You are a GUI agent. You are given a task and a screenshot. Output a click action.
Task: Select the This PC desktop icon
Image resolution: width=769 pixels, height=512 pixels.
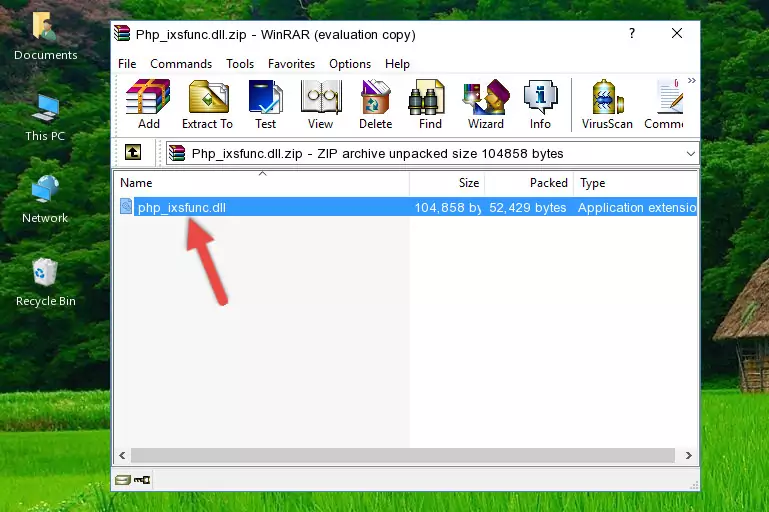45,118
